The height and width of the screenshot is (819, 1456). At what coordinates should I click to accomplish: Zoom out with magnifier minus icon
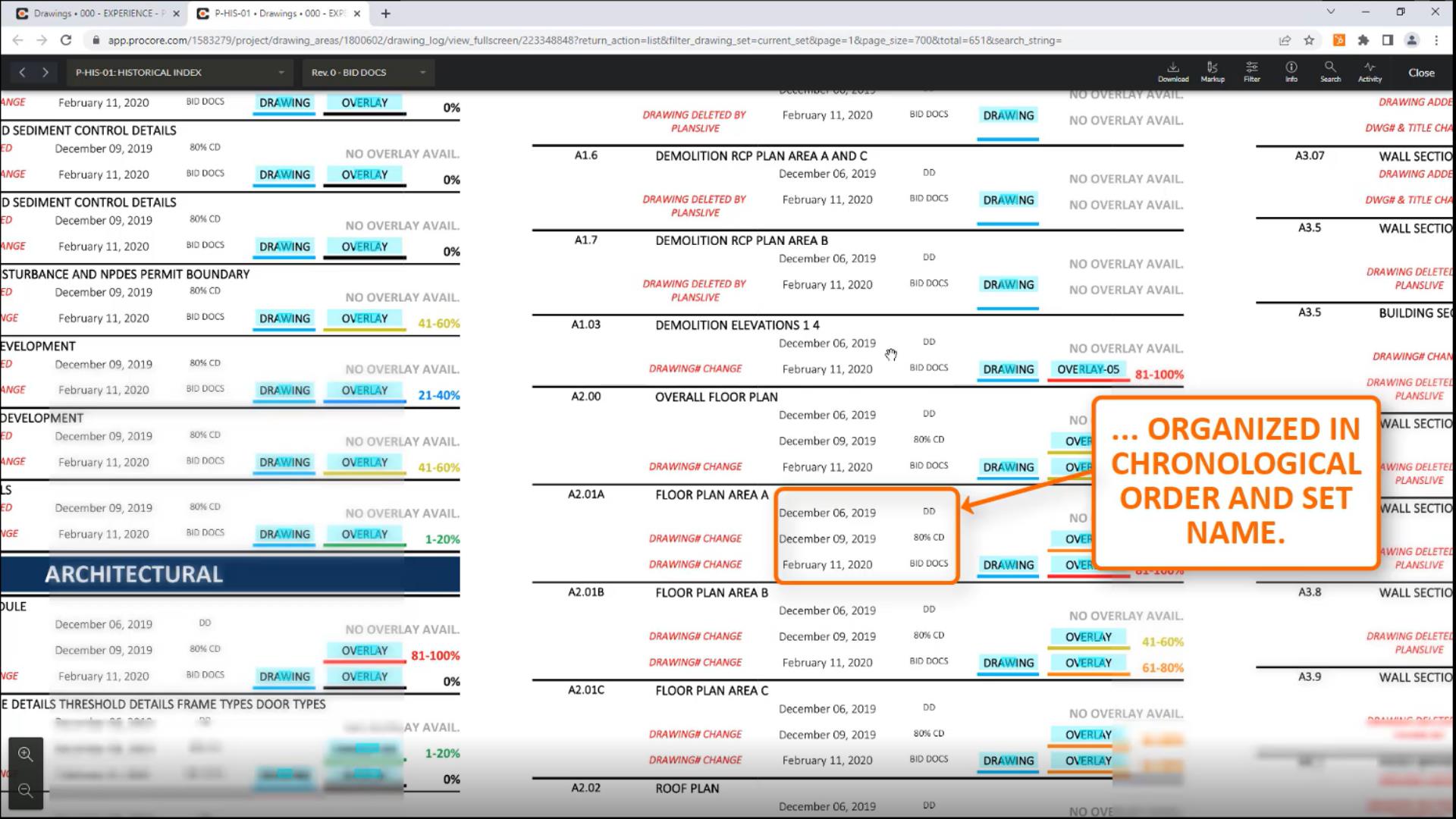point(26,791)
